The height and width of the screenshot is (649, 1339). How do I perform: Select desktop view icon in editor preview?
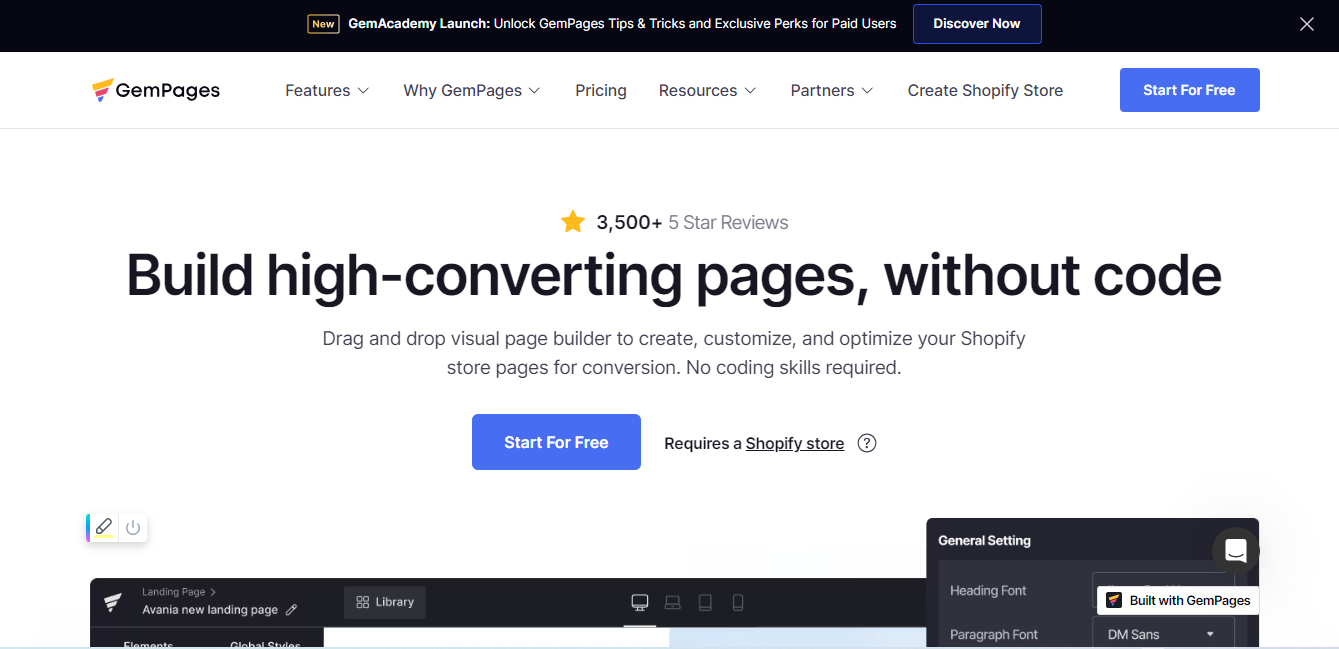click(x=640, y=602)
